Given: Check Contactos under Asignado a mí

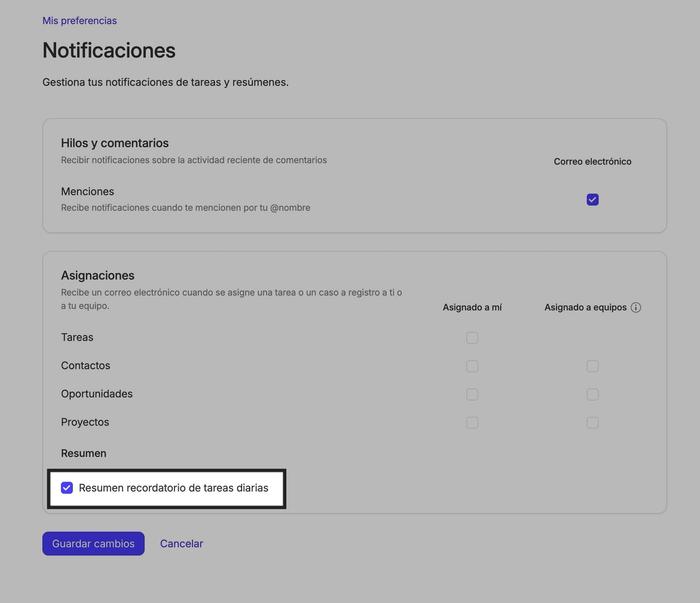Looking at the screenshot, I should click(x=472, y=366).
